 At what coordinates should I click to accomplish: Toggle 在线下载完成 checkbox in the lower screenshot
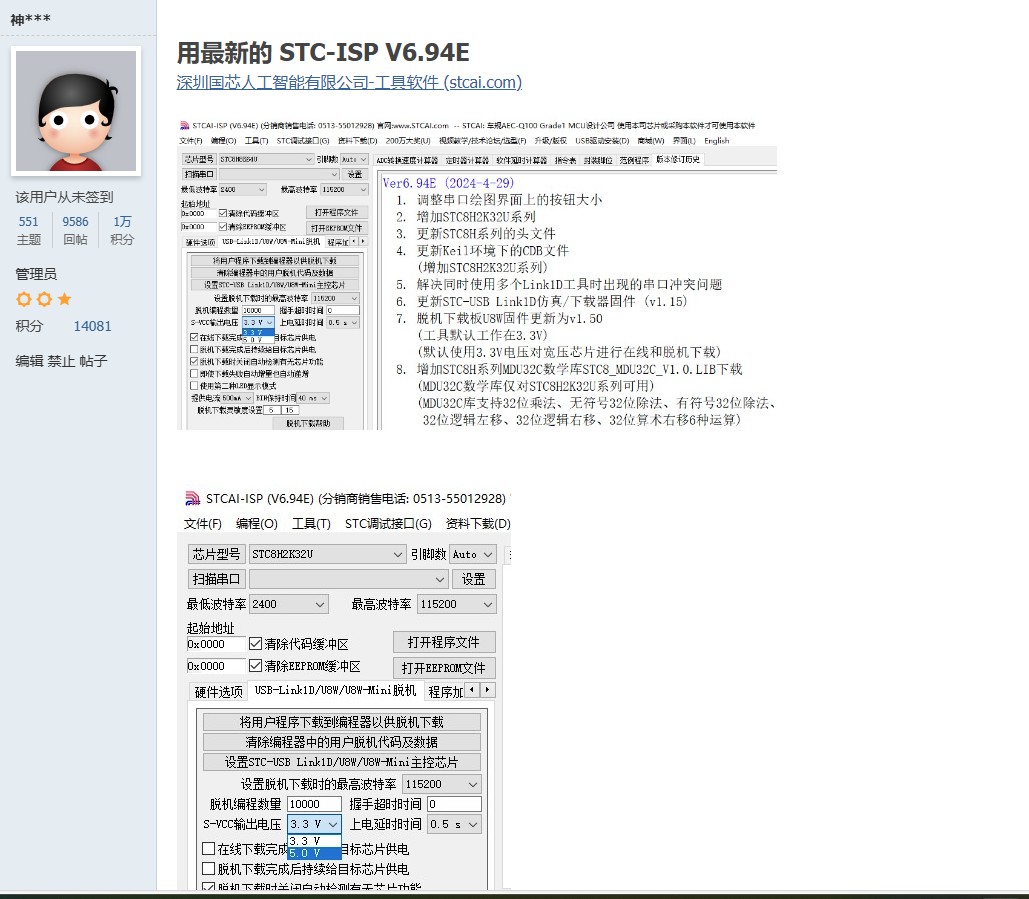(x=209, y=848)
